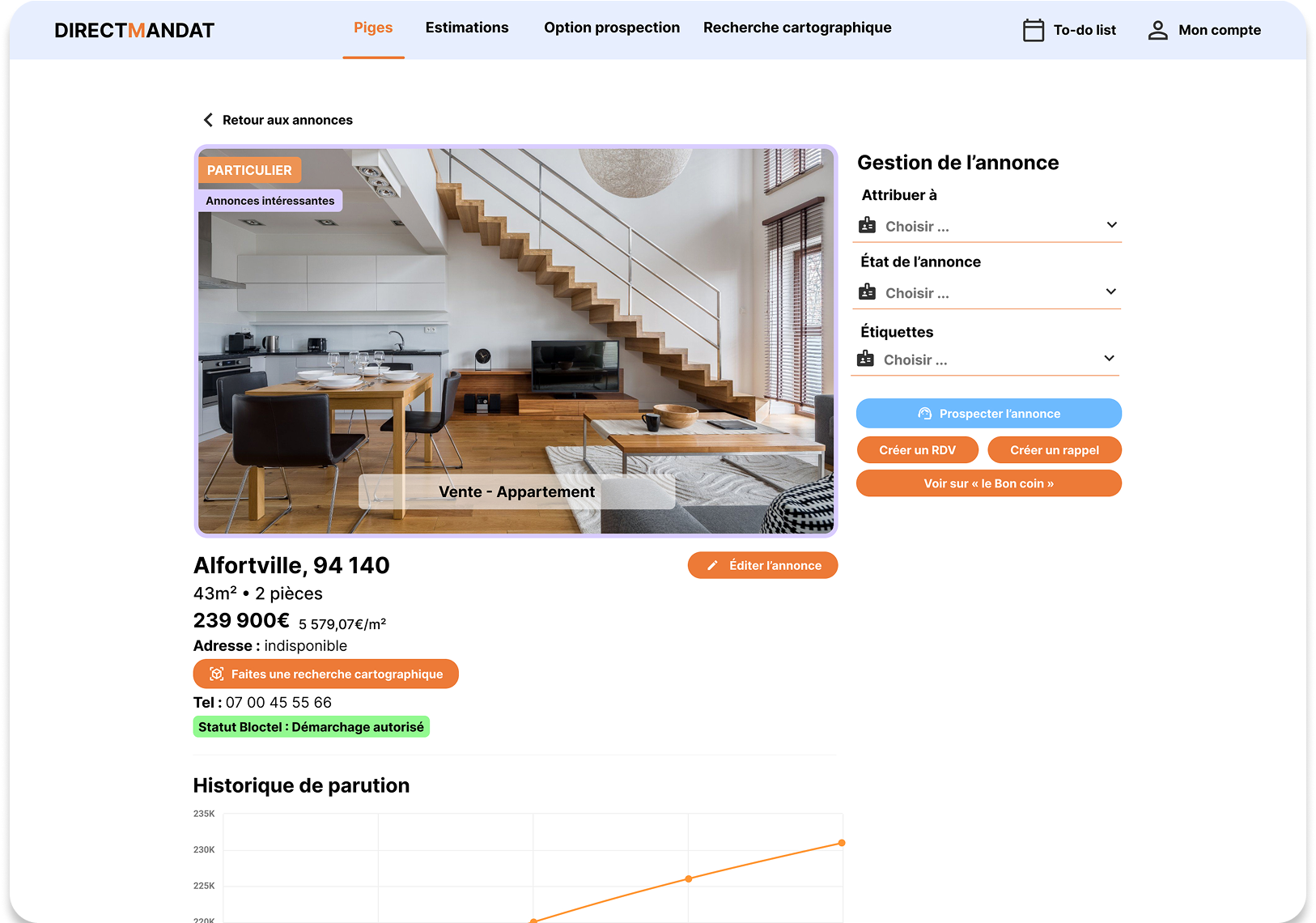Click Statut Bloctel Démarchage autorisé badge

tap(311, 727)
